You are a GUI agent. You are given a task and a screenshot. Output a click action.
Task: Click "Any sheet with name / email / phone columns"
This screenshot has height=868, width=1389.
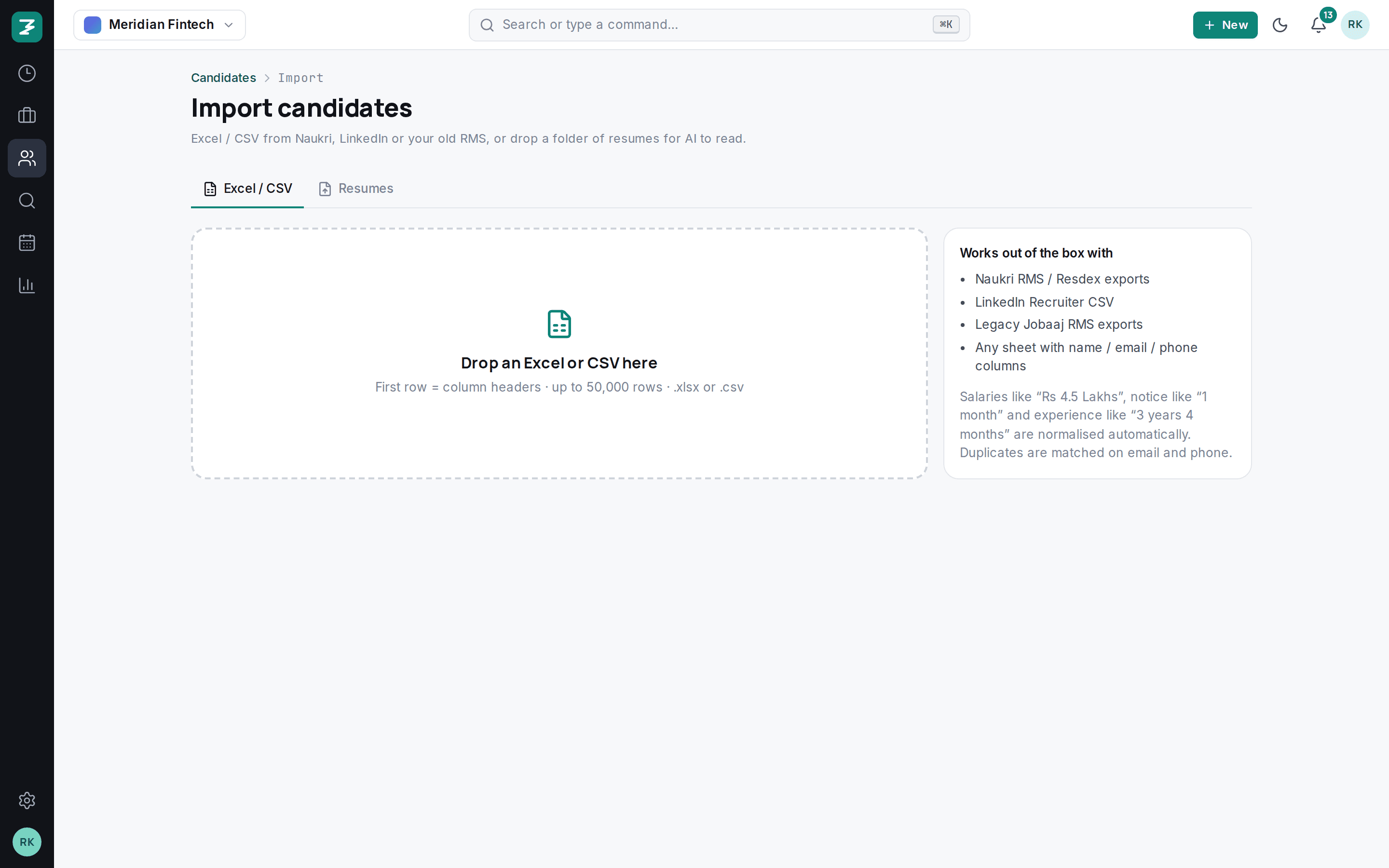(x=1086, y=356)
